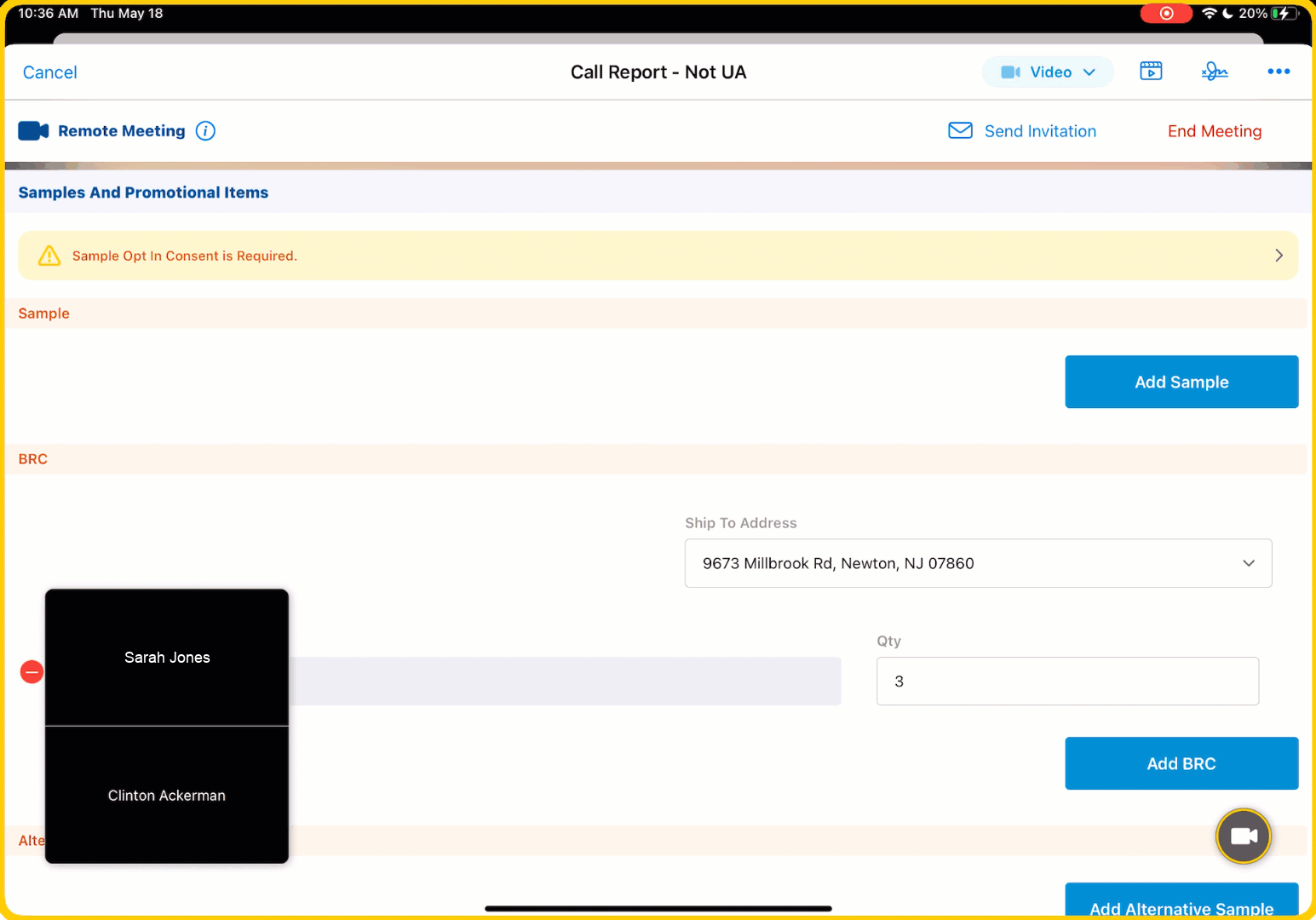Select Clinton Ackerman video tile
This screenshot has height=920, width=1316.
pos(167,795)
